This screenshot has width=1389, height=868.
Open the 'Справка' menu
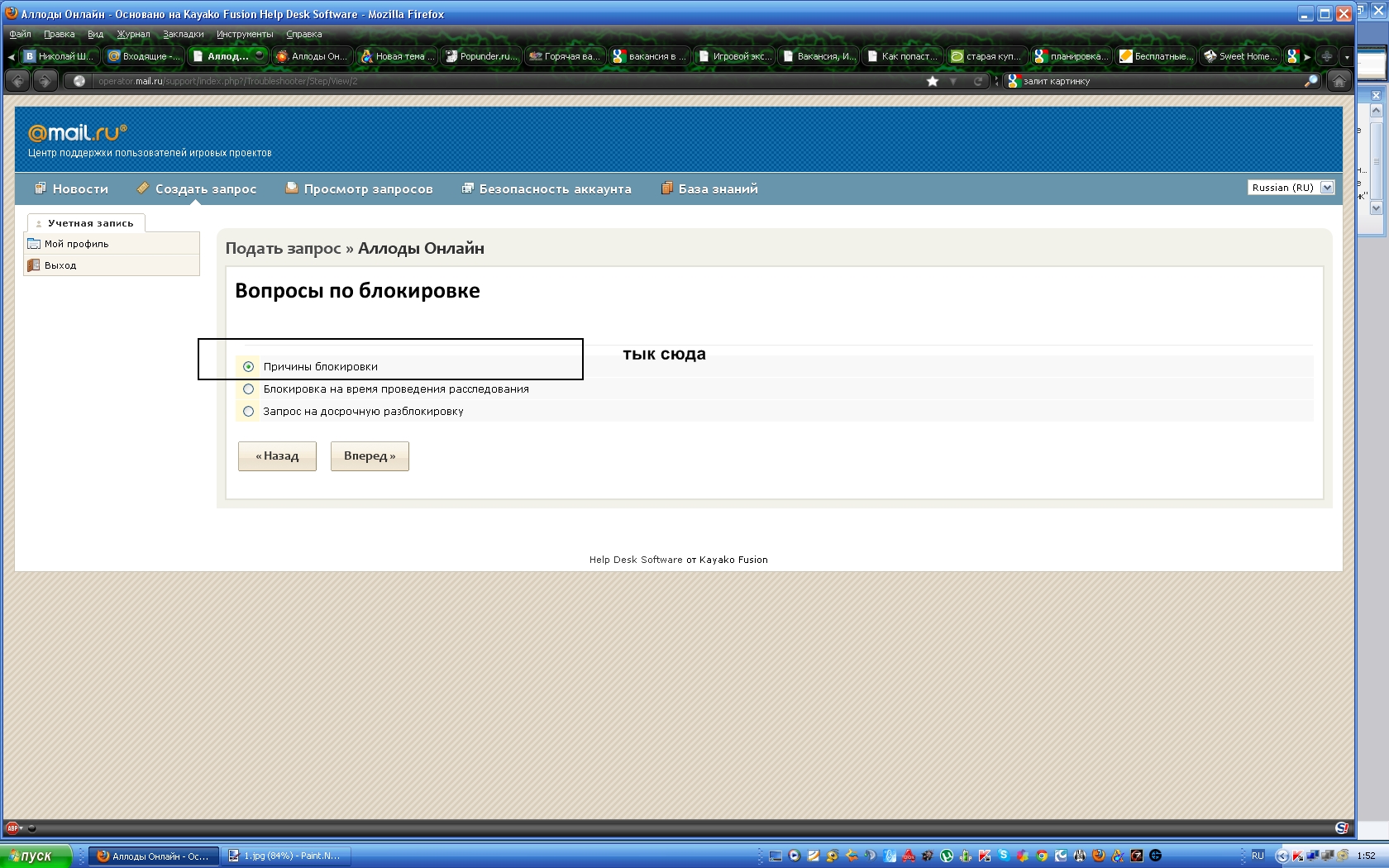tap(303, 34)
